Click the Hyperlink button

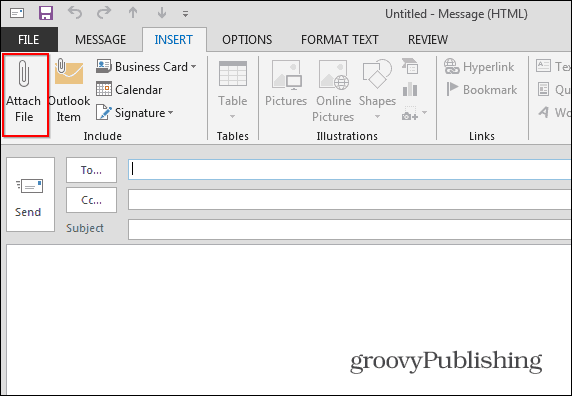coord(479,67)
